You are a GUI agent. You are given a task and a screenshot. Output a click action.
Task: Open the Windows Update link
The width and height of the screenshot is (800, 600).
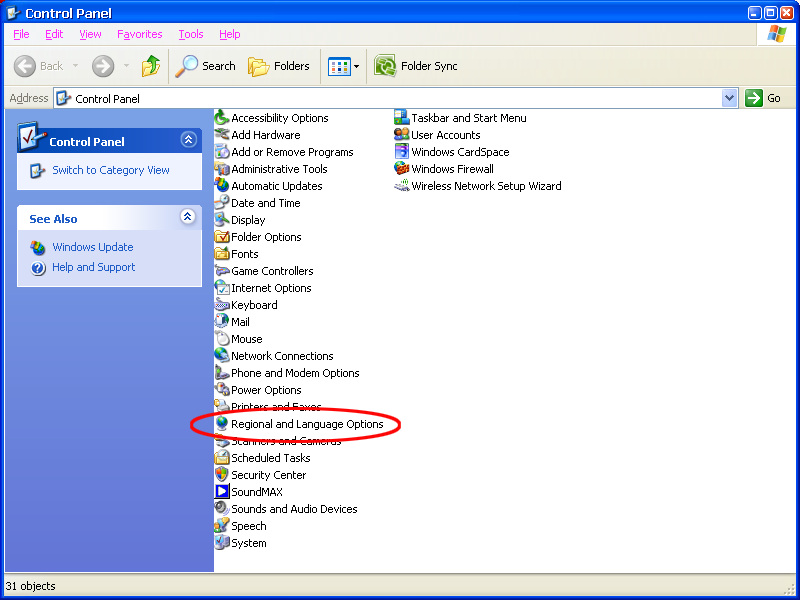pyautogui.click(x=93, y=247)
